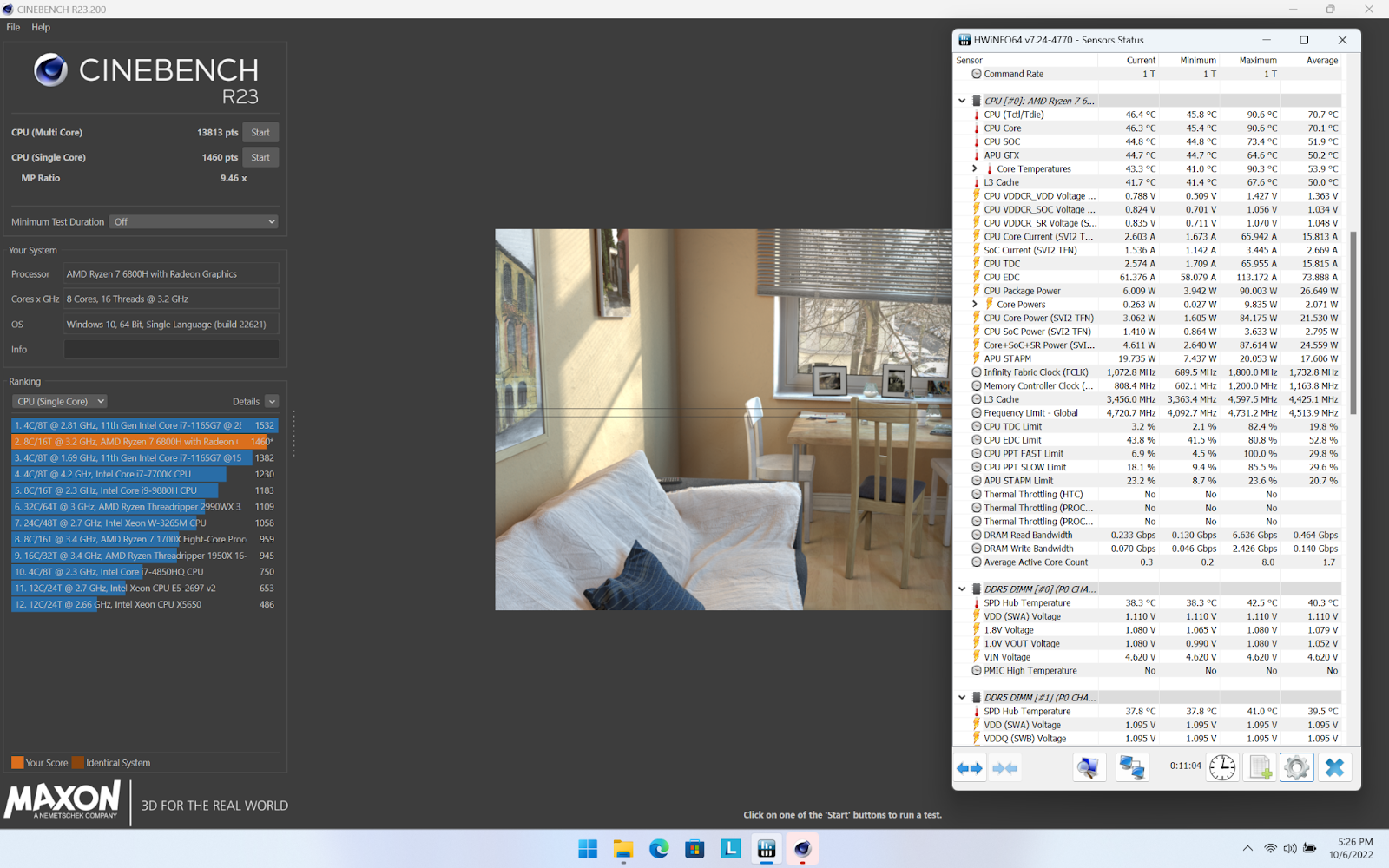Image resolution: width=1389 pixels, height=868 pixels.
Task: Click the HWiNFO title bar app icon
Action: coord(964,40)
